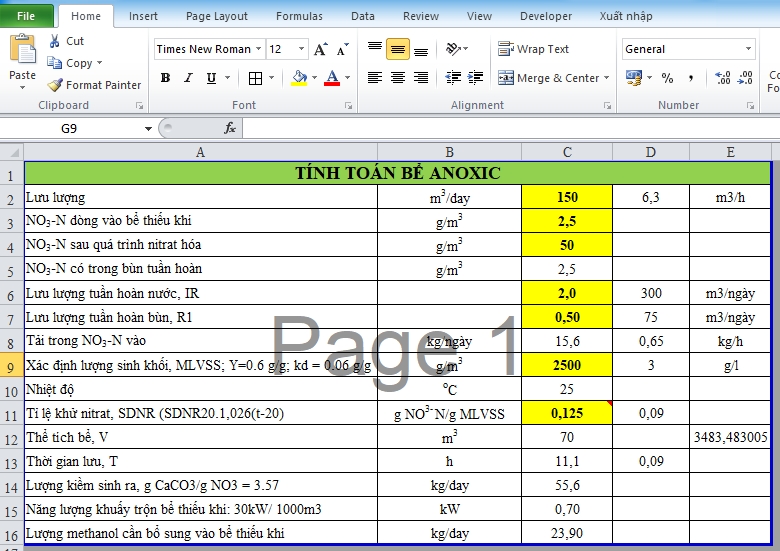Enable Wrap Text
780x551 pixels.
(533, 49)
